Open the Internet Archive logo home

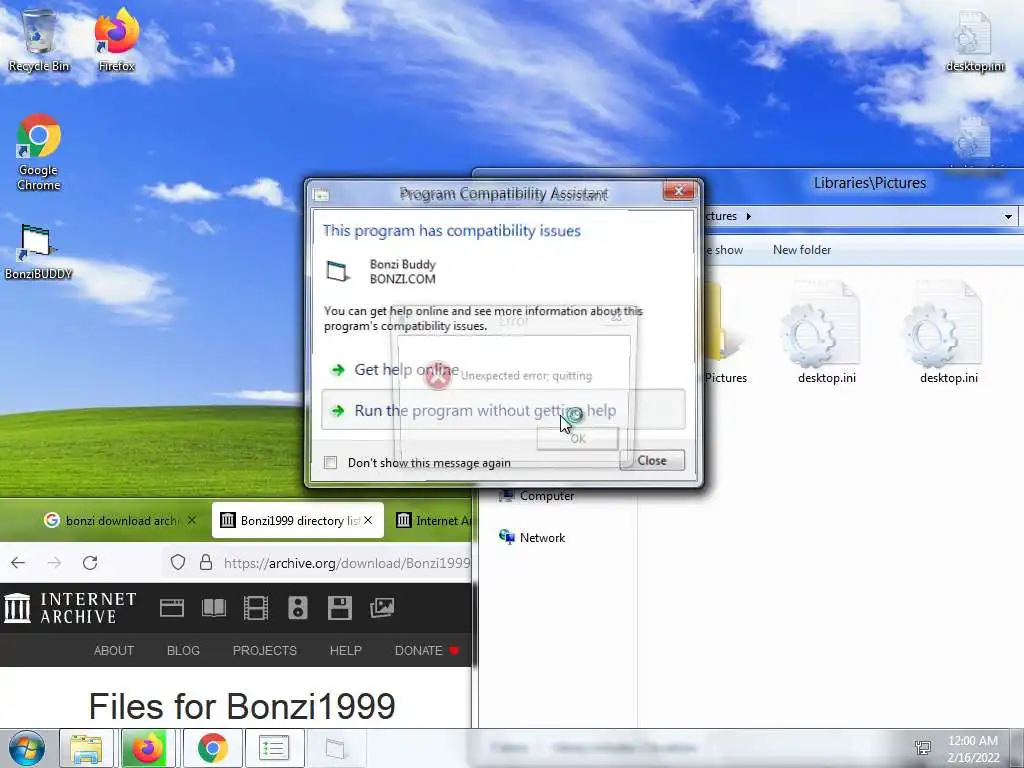coord(70,607)
